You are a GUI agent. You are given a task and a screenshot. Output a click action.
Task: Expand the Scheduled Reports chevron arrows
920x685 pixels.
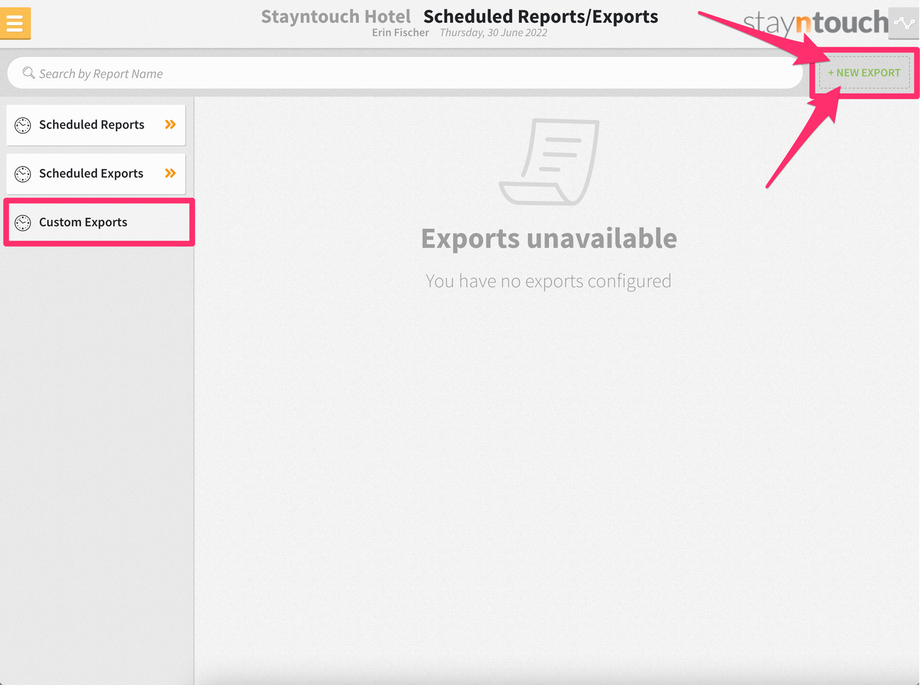(x=170, y=124)
